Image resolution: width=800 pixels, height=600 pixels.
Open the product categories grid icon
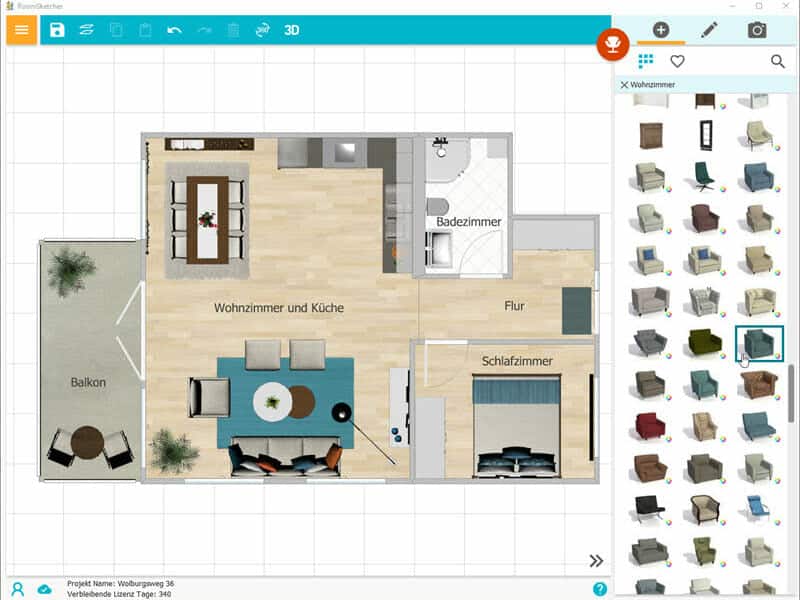(645, 60)
